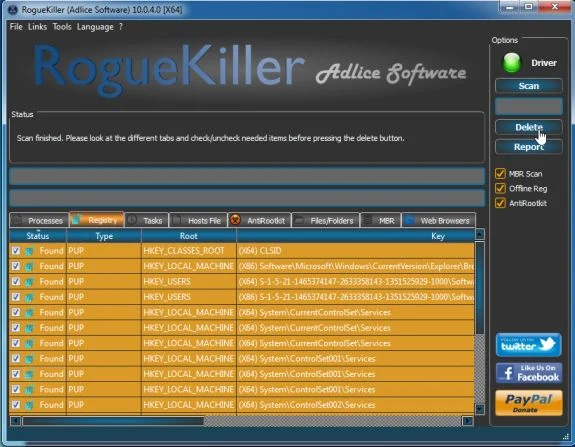575x447 pixels.
Task: Sort by the Type column header
Action: click(104, 236)
